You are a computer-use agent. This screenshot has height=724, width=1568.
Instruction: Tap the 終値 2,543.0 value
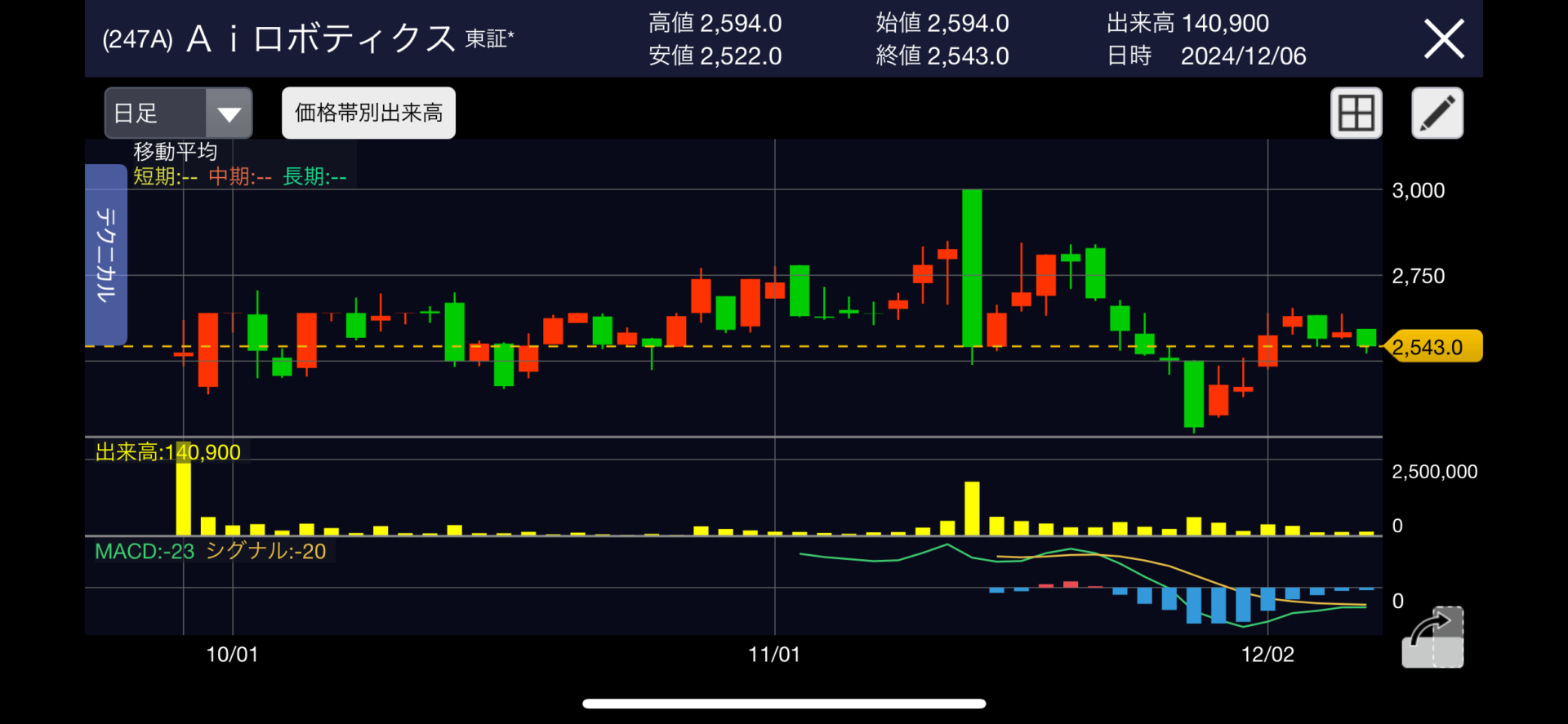click(942, 56)
